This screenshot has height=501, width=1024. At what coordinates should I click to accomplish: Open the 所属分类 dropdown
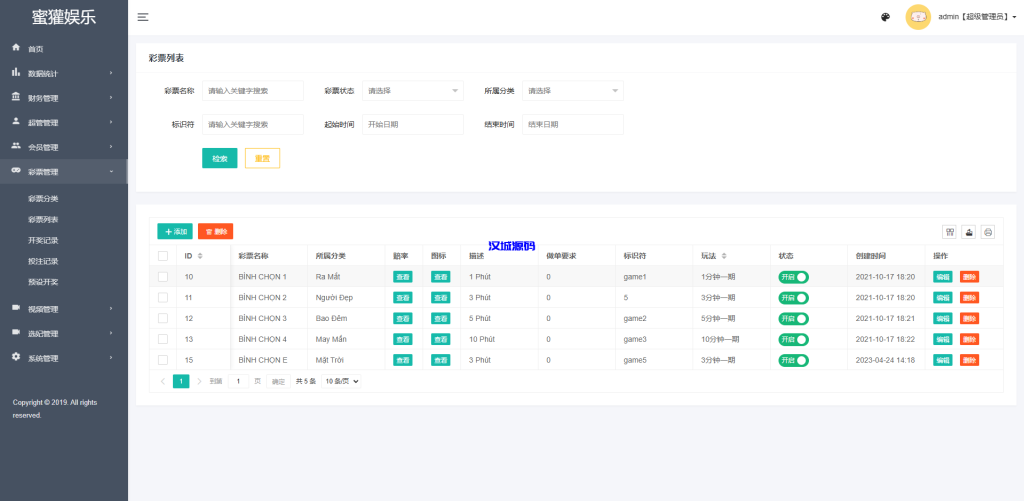click(x=573, y=91)
